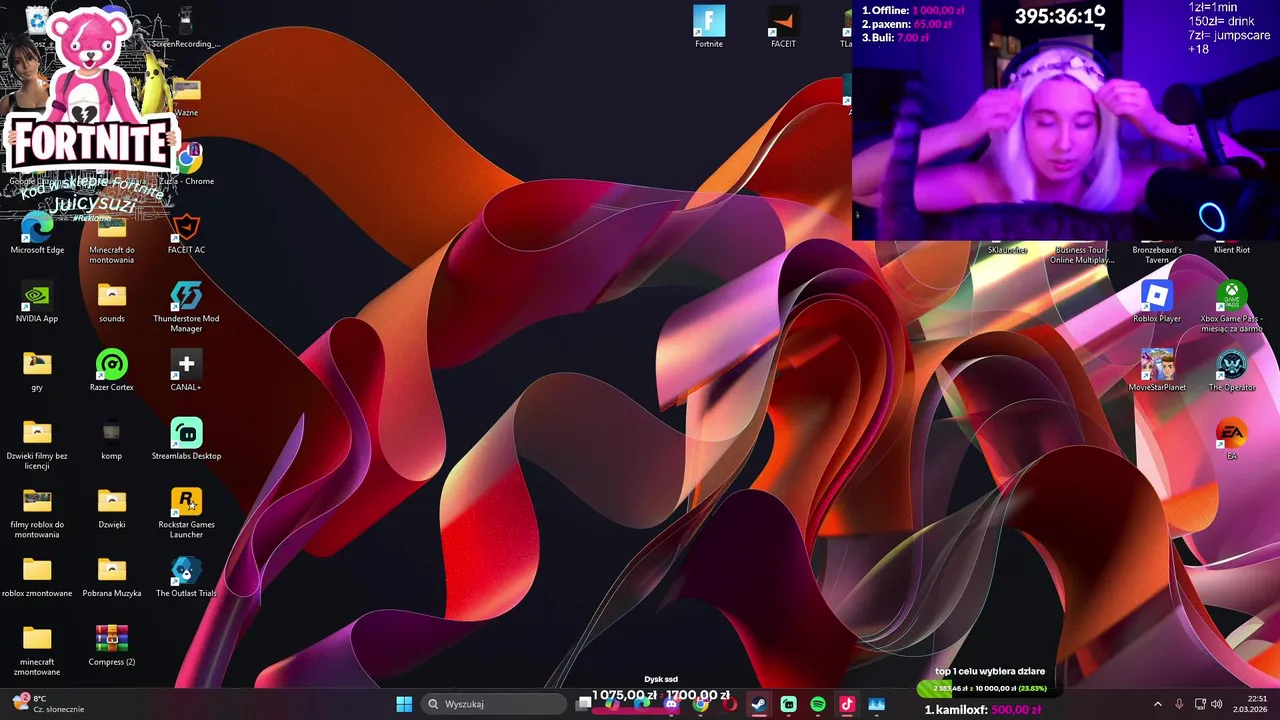The width and height of the screenshot is (1280, 720).
Task: Open network settings from the tray icon
Action: coord(1201,704)
